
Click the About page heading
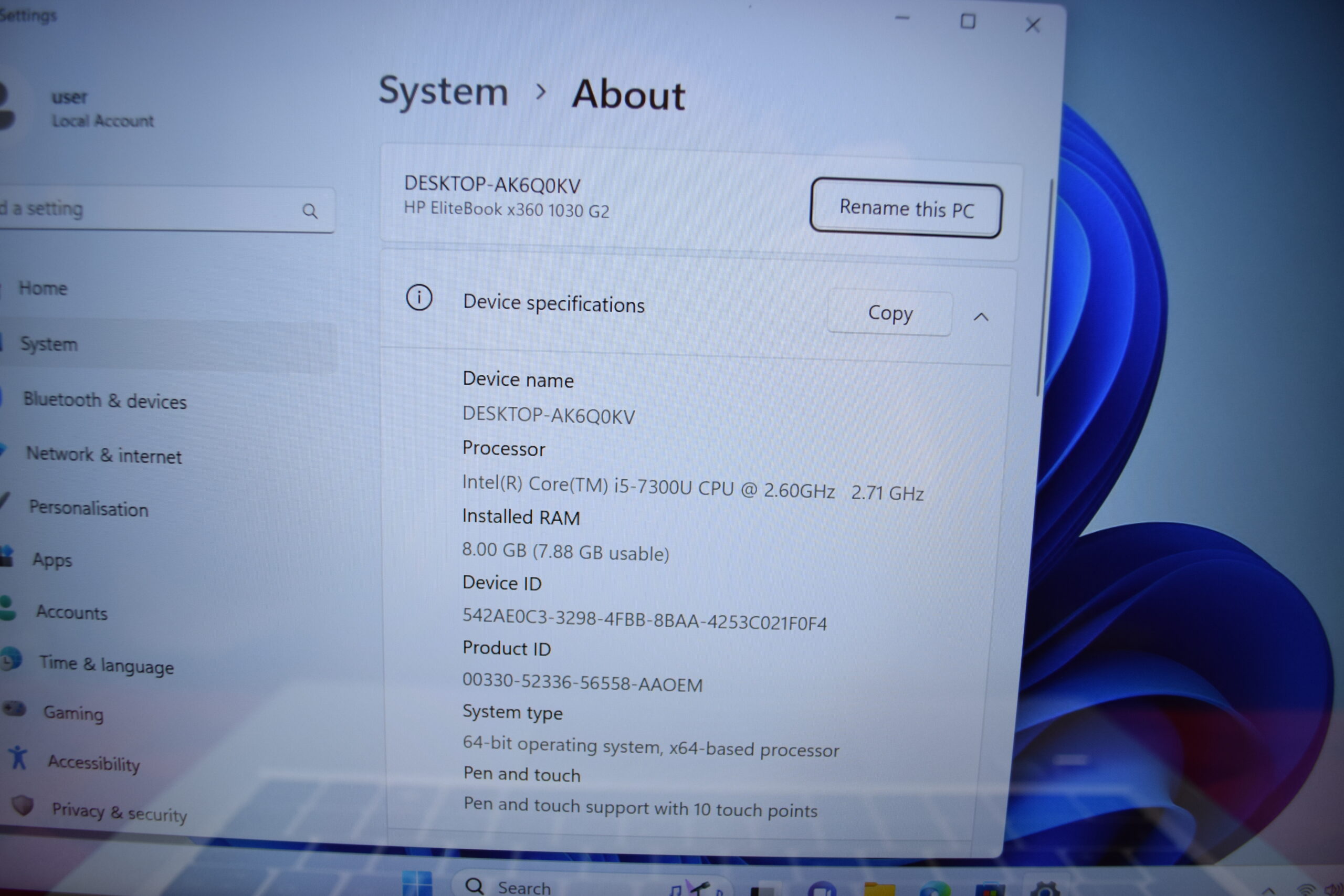pos(628,94)
